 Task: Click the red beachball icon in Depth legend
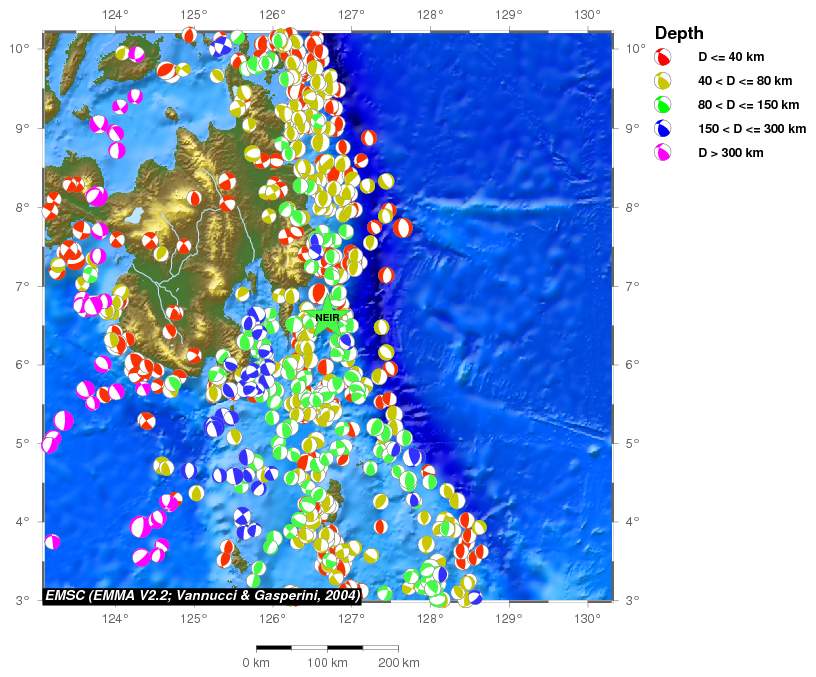coord(662,57)
